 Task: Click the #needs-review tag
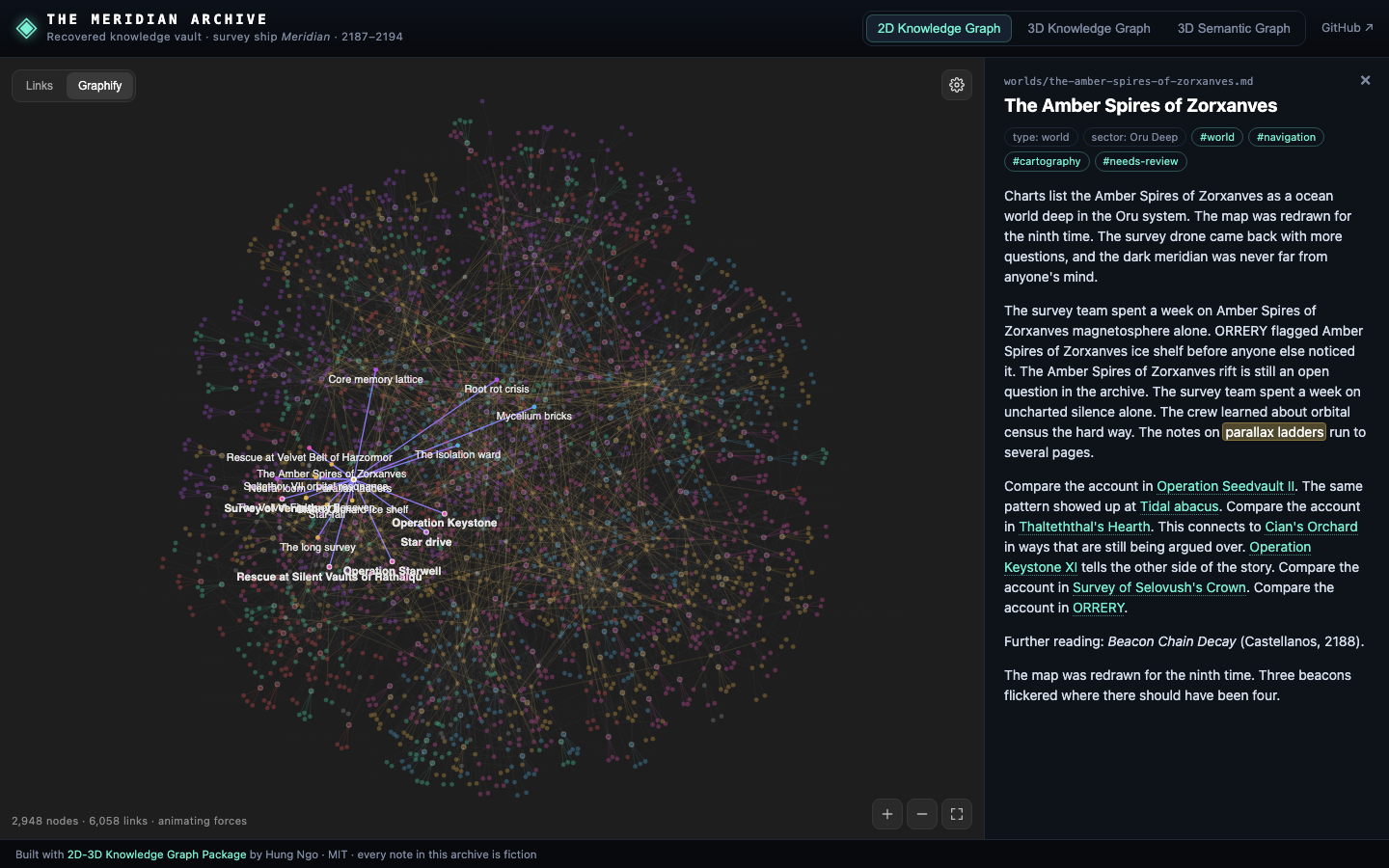(1140, 161)
